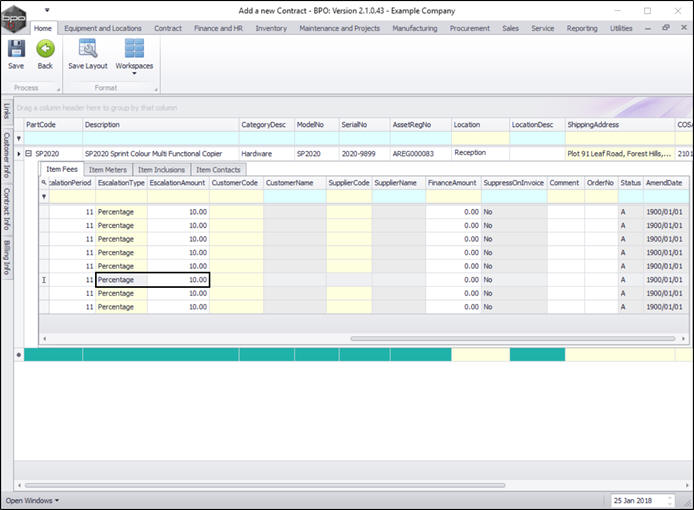This screenshot has height=510, width=694.
Task: Open the Customer Info side panel
Action: click(7, 155)
